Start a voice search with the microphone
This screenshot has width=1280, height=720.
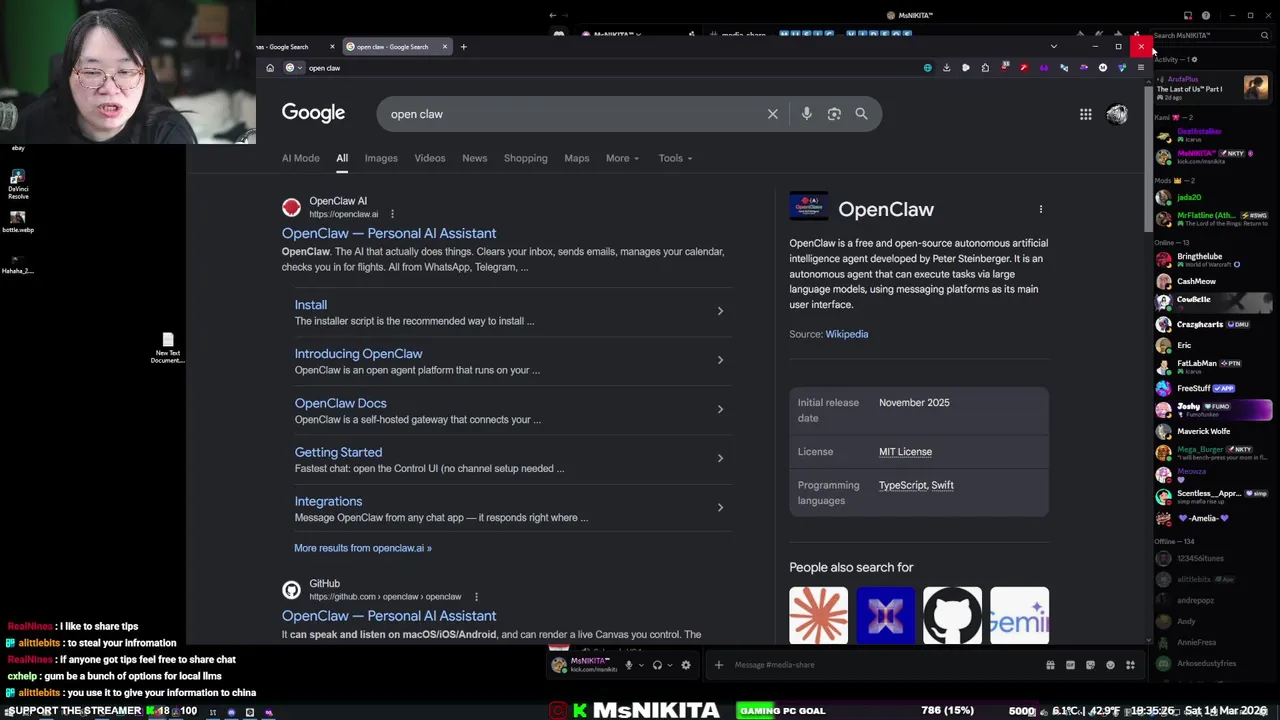(x=806, y=114)
